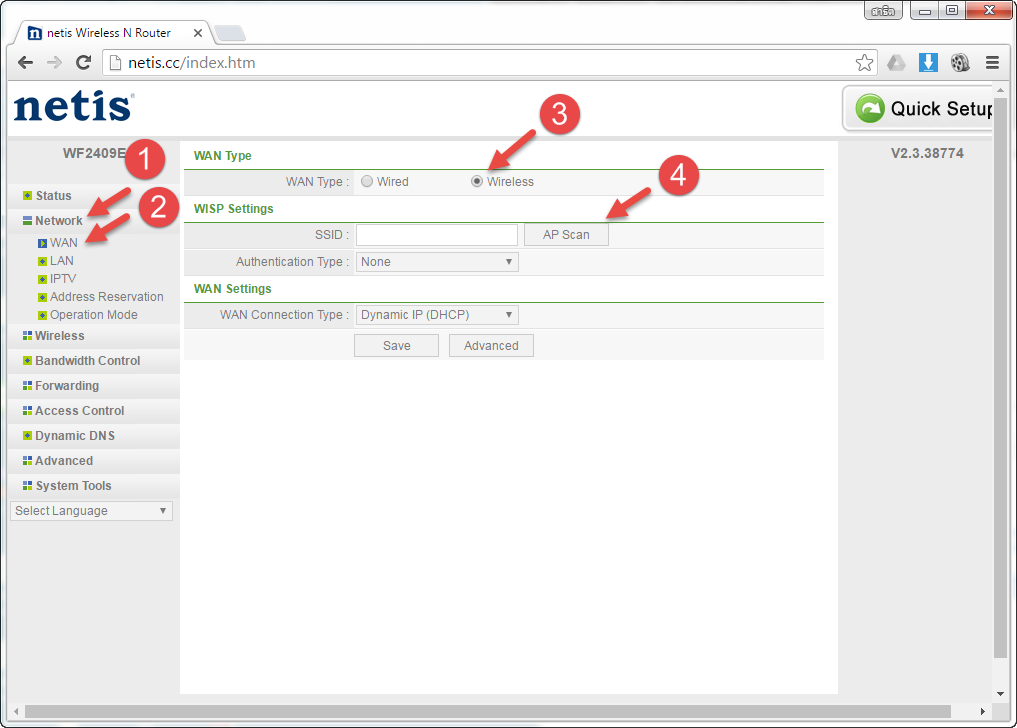Click the Status menu square icon
The image size is (1017, 728).
point(27,195)
